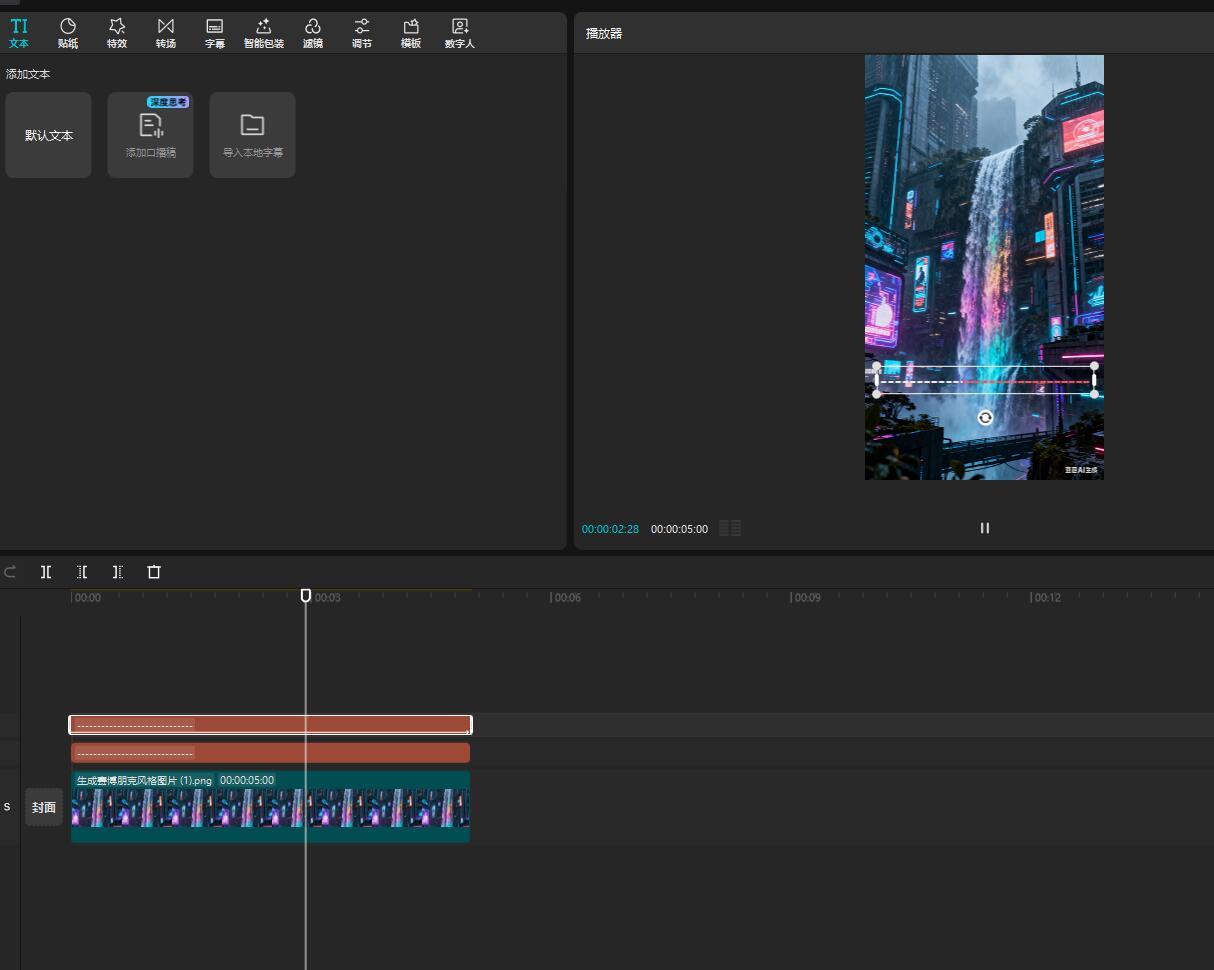Click the 00:00 ruler mark

(x=87, y=598)
